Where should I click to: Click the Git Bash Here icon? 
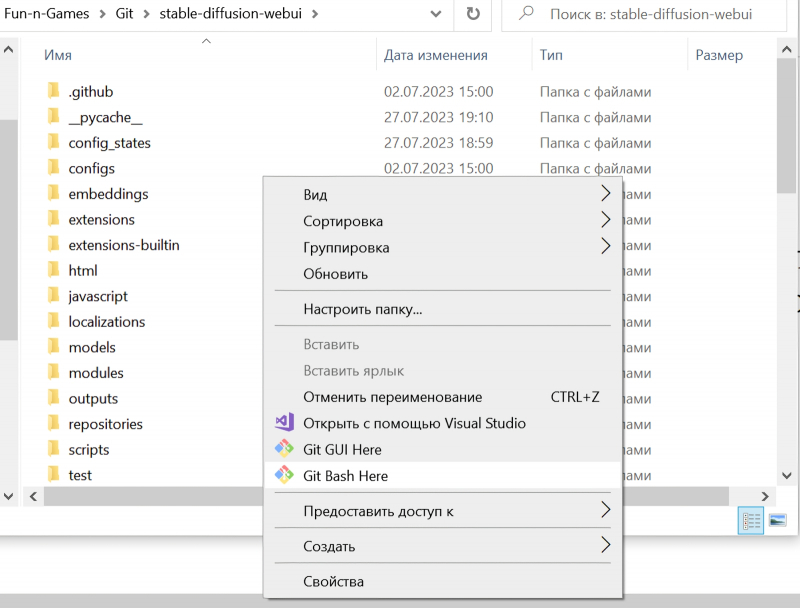[285, 475]
